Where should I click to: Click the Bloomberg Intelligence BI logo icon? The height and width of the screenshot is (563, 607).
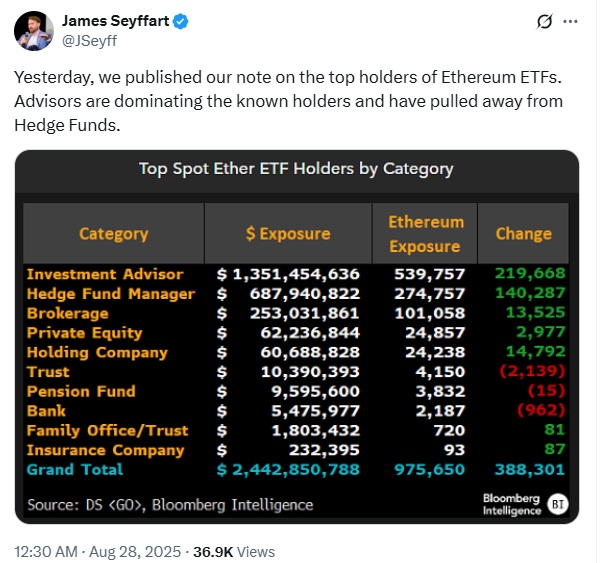click(557, 504)
